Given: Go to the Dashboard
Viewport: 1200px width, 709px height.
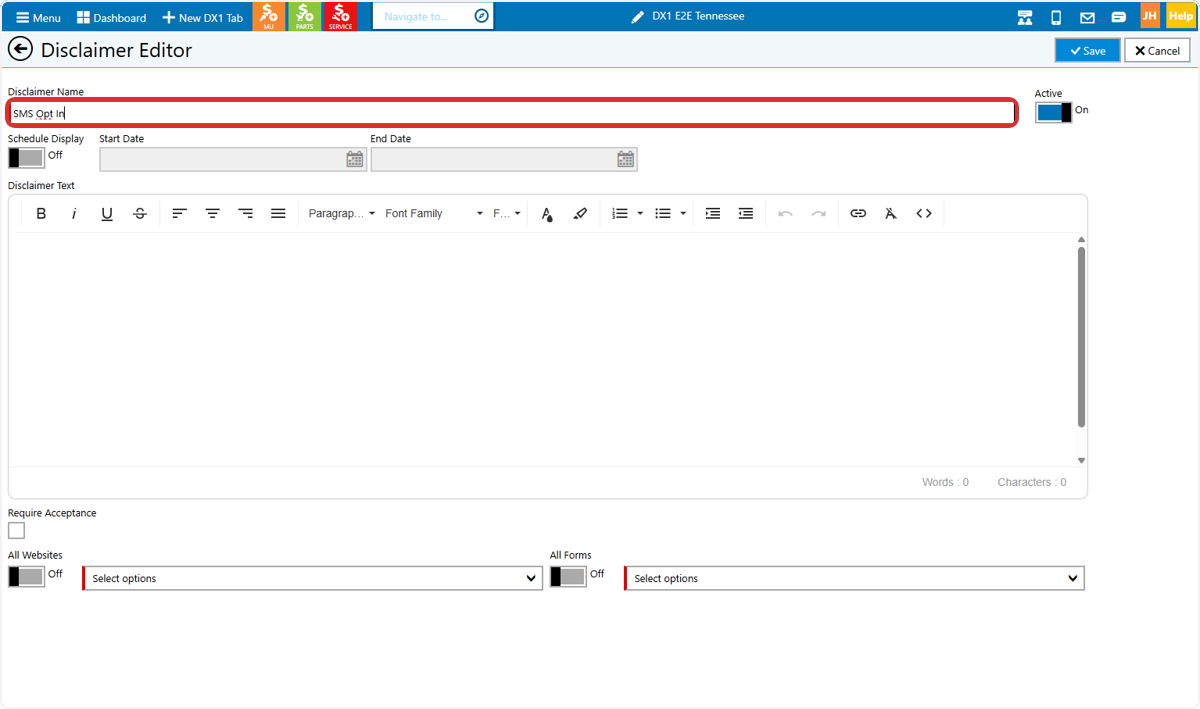Looking at the screenshot, I should coord(111,17).
